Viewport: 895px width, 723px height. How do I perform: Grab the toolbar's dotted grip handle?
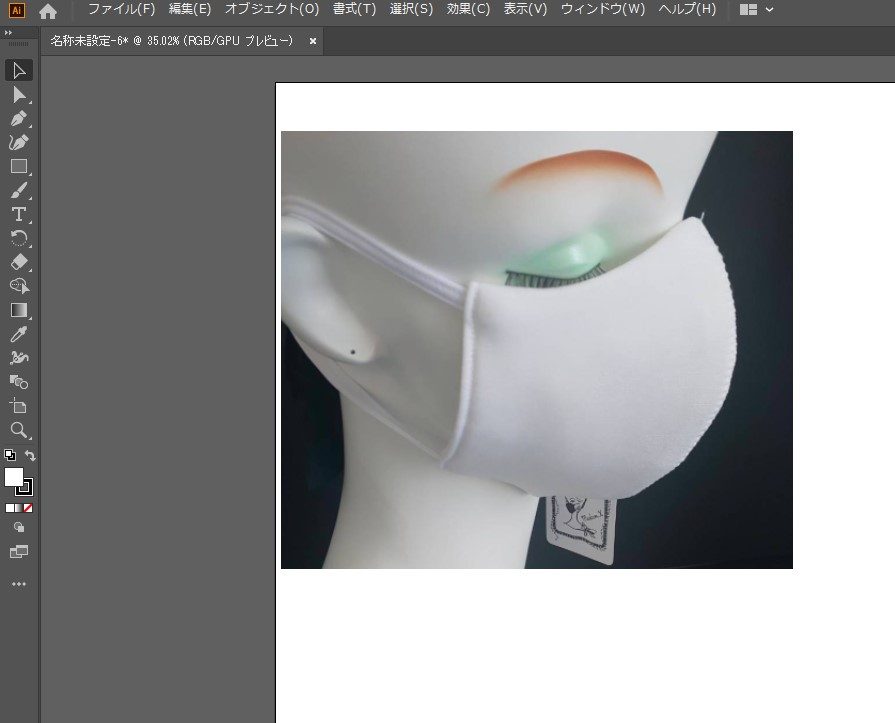tap(18, 44)
